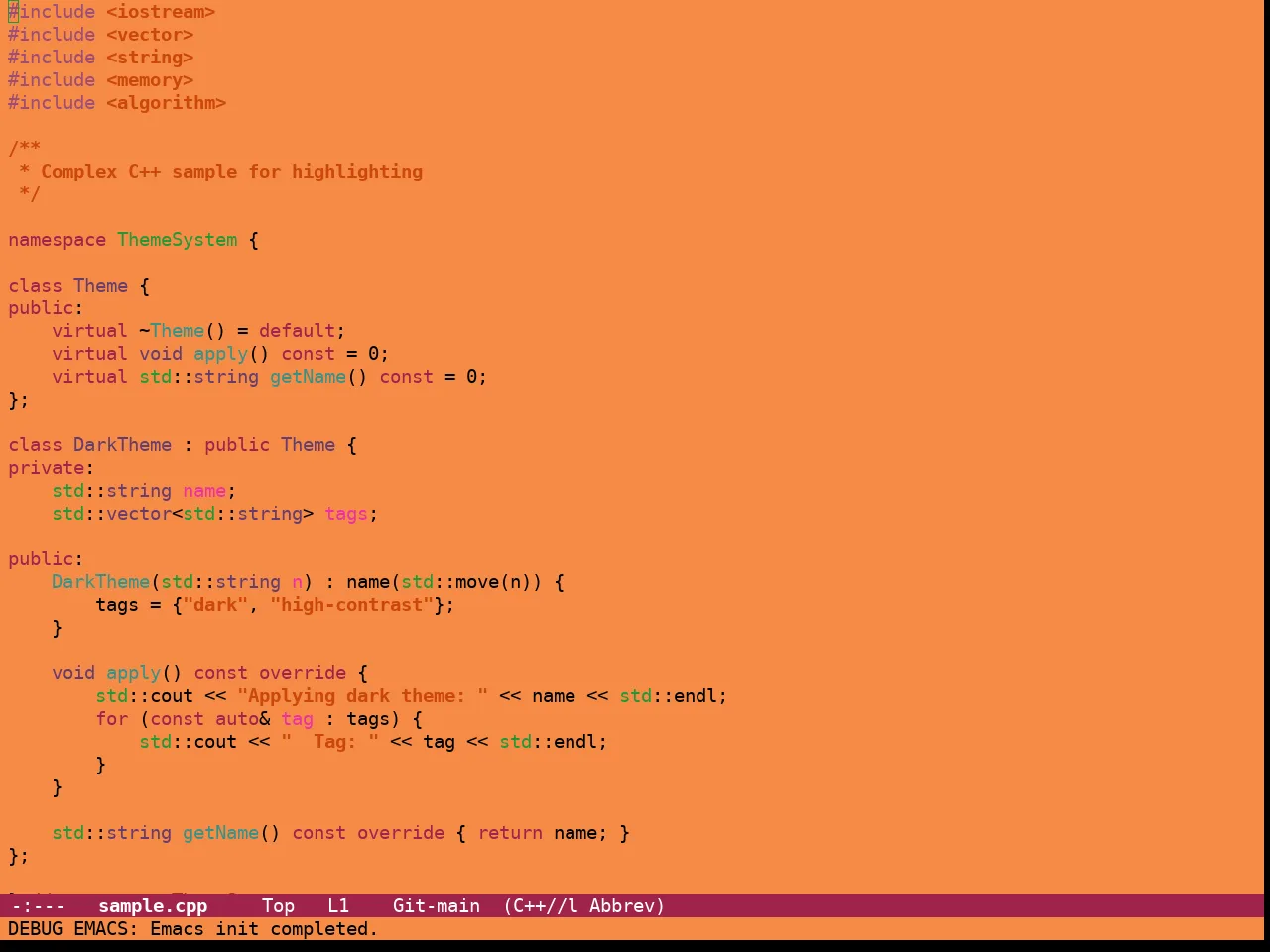Click the DarkTheme constructor name
Viewport: 1270px width, 952px height.
101,582
